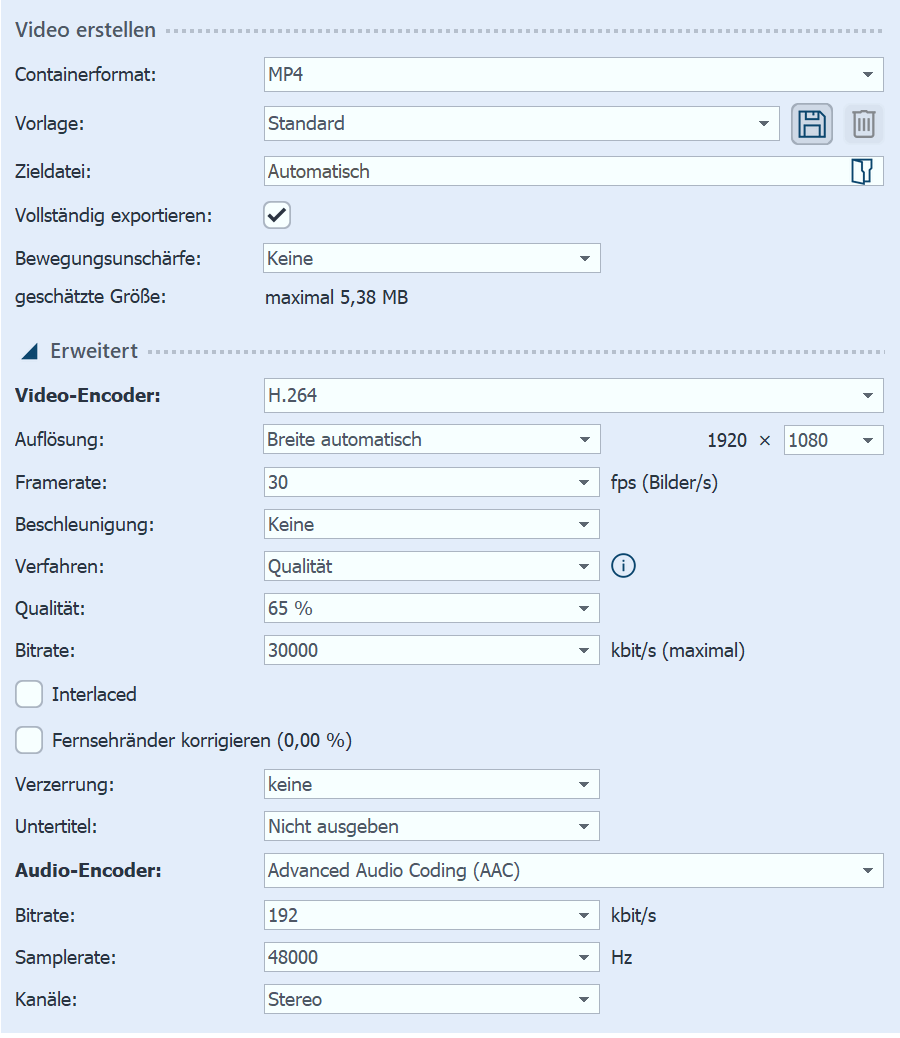Enable Fernsehränder korrigieren checkbox
Screen dimensions: 900x1038
coord(29,741)
